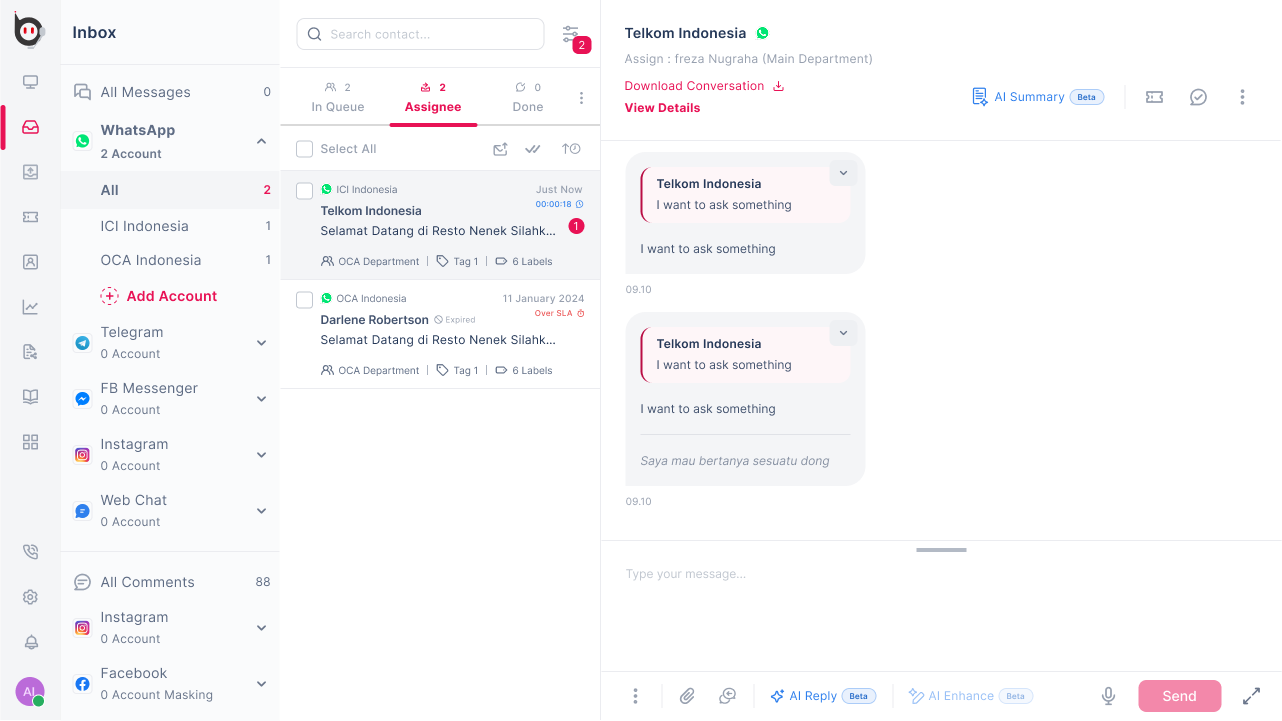
Task: Check the Darlene Robertson conversation checkbox
Action: tap(305, 299)
